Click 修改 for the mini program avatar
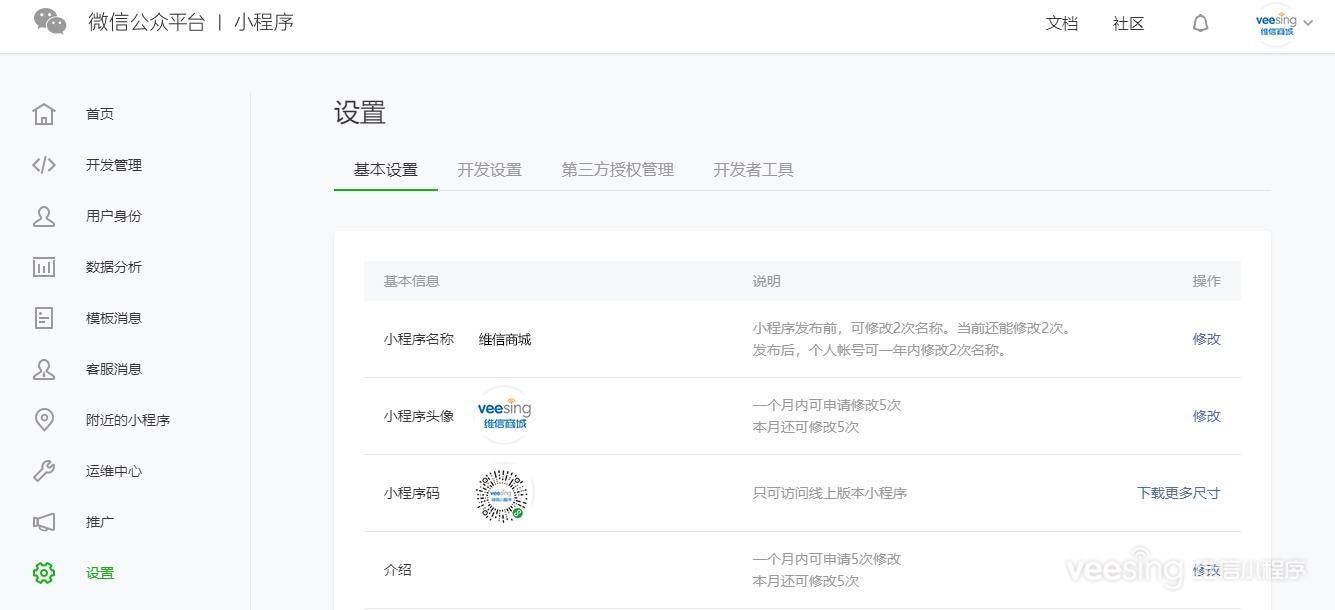This screenshot has height=610, width=1335. tap(1206, 416)
